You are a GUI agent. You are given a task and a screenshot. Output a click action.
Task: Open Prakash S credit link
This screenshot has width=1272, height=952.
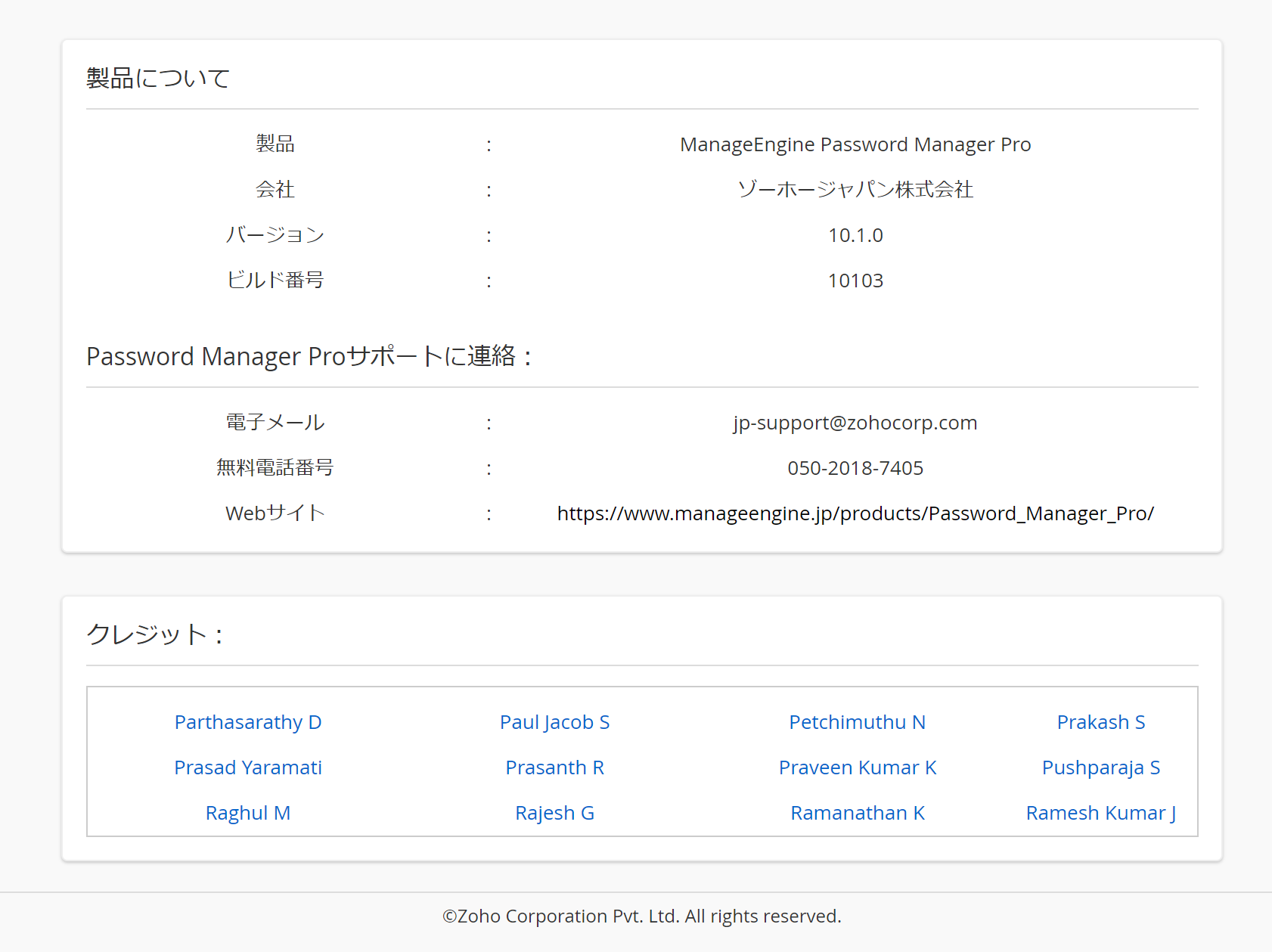[x=1101, y=722]
